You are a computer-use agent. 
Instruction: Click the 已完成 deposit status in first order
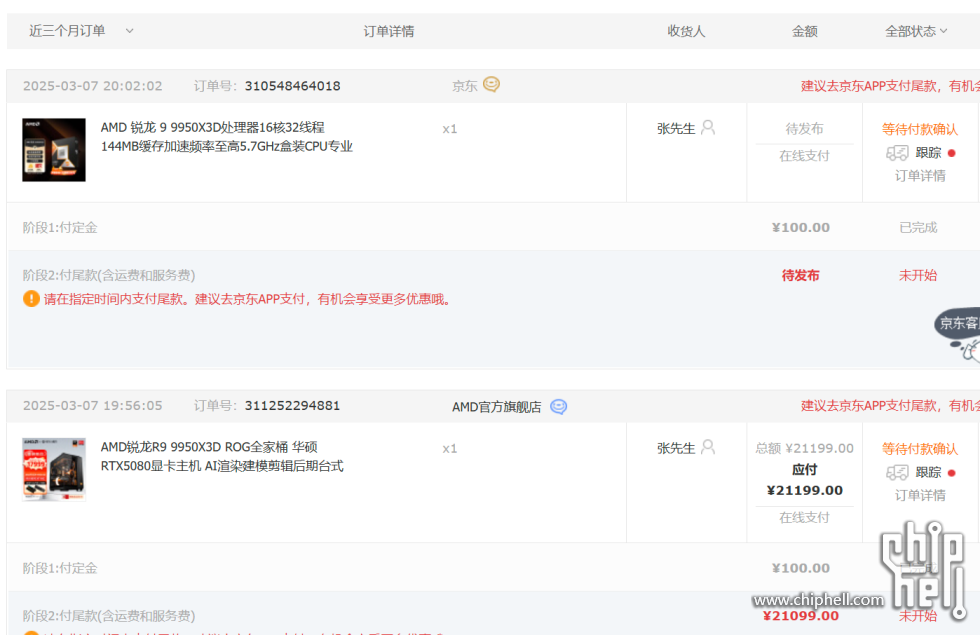(x=918, y=228)
